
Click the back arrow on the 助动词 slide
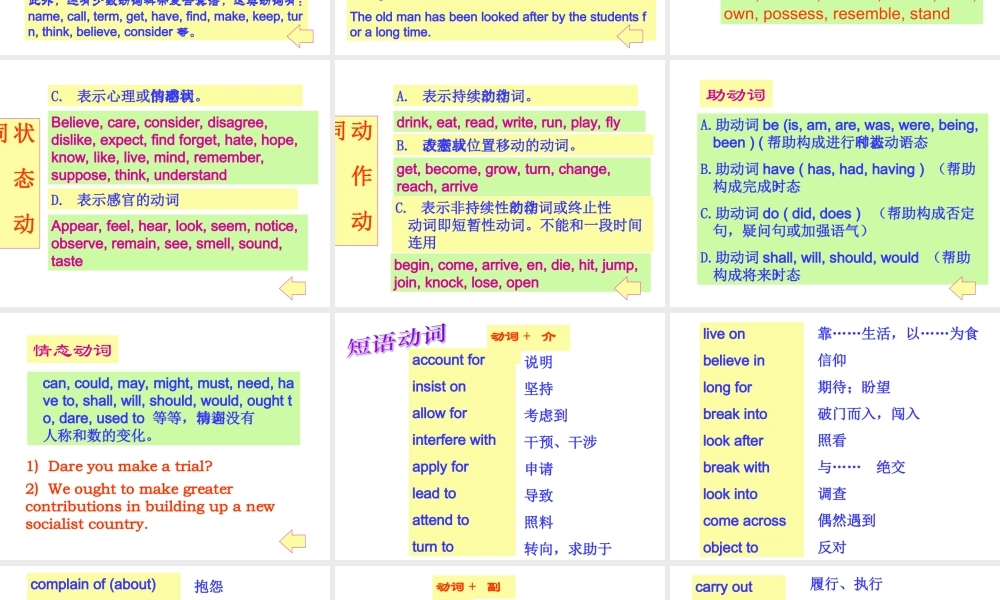pos(962,288)
